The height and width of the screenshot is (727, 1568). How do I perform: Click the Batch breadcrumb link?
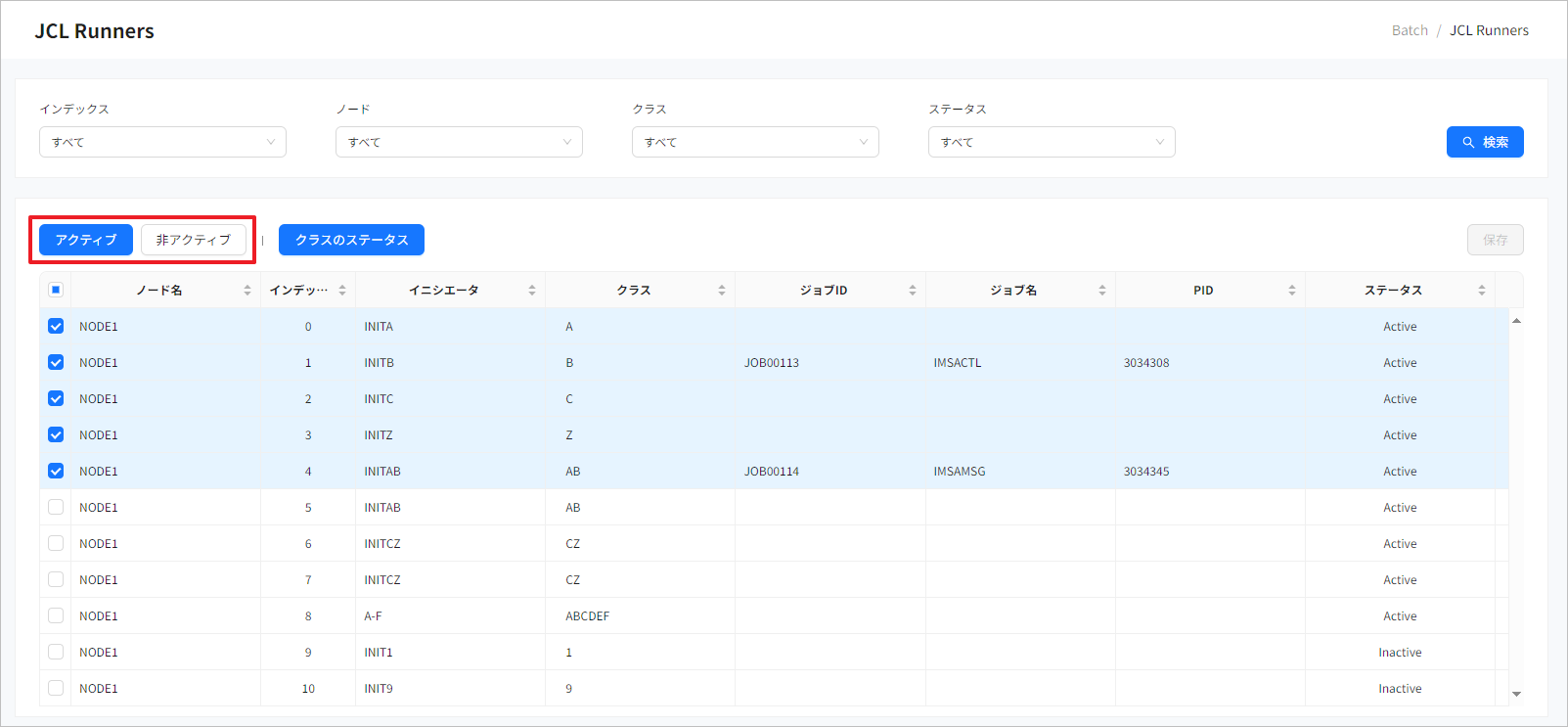pyautogui.click(x=1410, y=30)
